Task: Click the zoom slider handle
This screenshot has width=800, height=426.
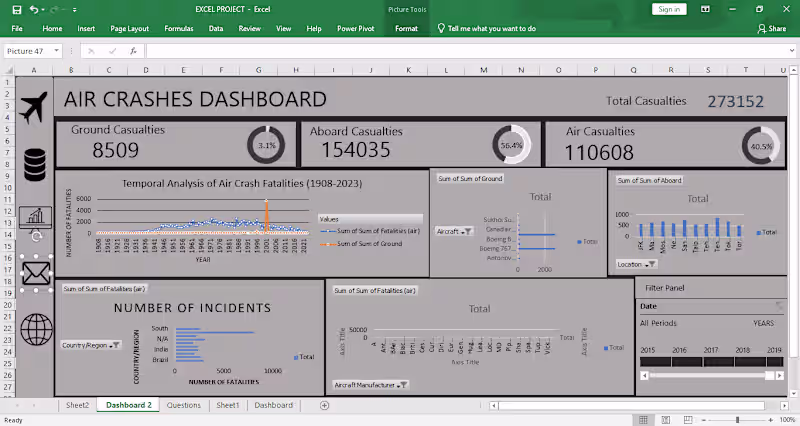Action: 737,420
